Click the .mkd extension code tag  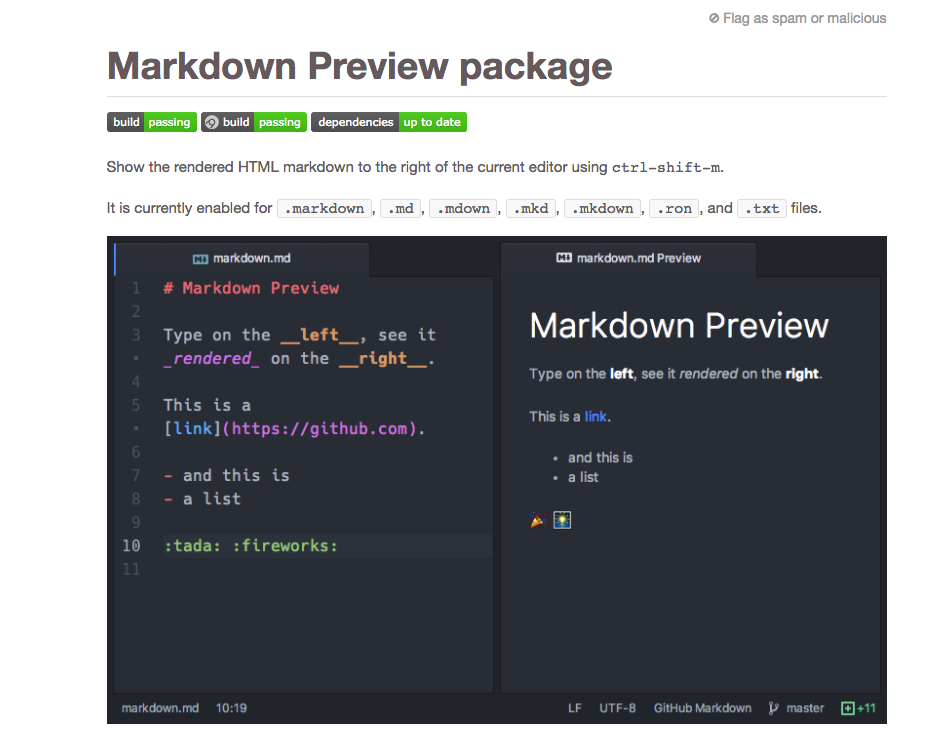531,208
